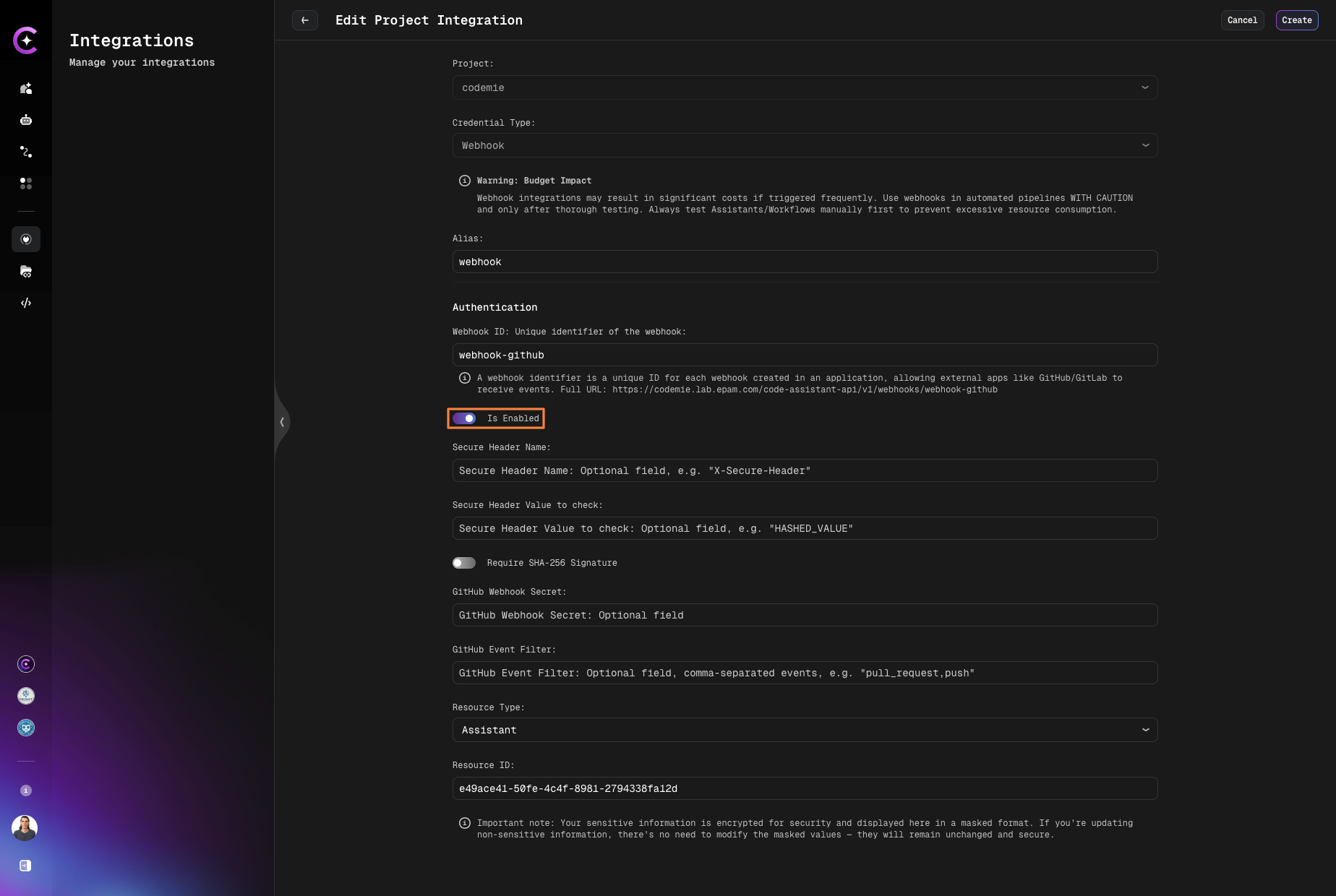This screenshot has height=896, width=1336.
Task: Collapse the Integrations side panel handle
Action: point(282,422)
